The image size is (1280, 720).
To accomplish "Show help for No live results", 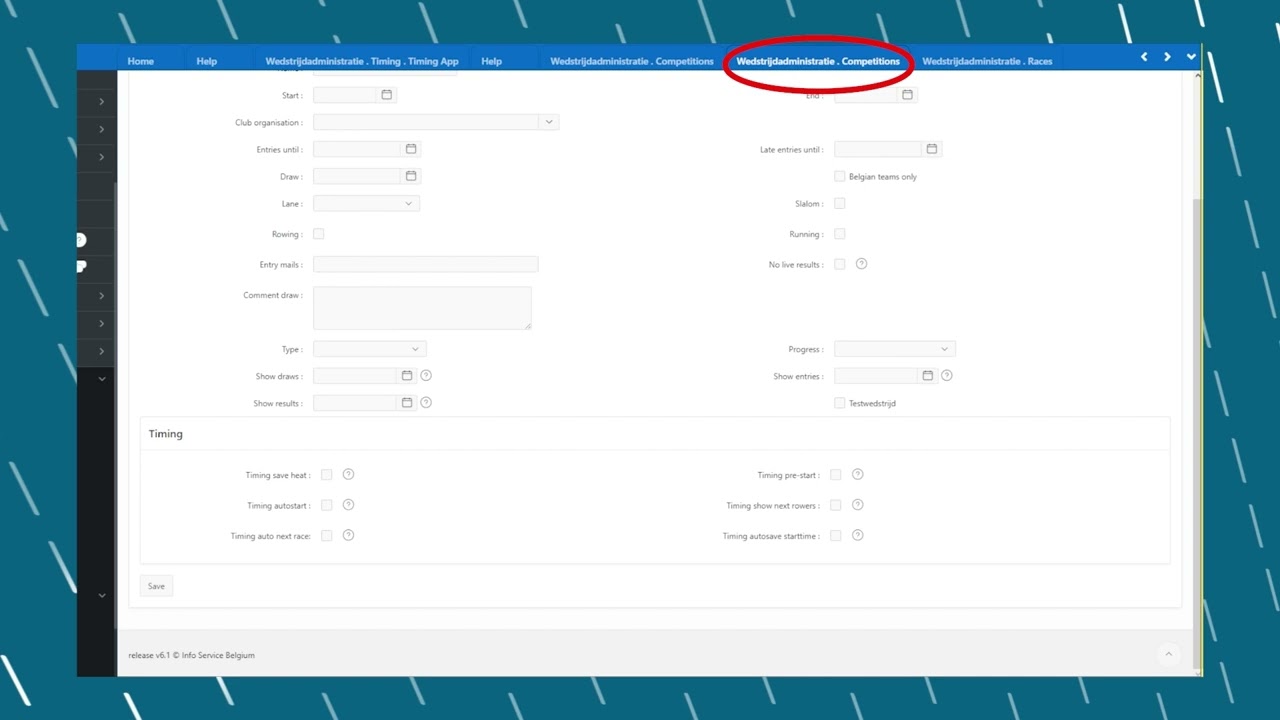I will point(861,264).
